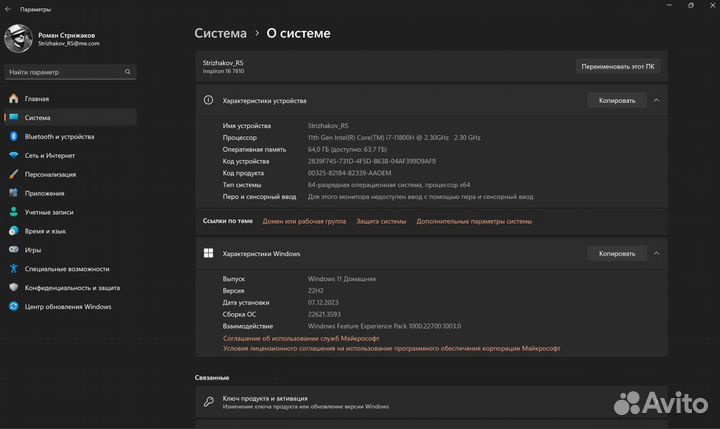Click the version value '22H2'
The image size is (720, 429).
point(315,291)
